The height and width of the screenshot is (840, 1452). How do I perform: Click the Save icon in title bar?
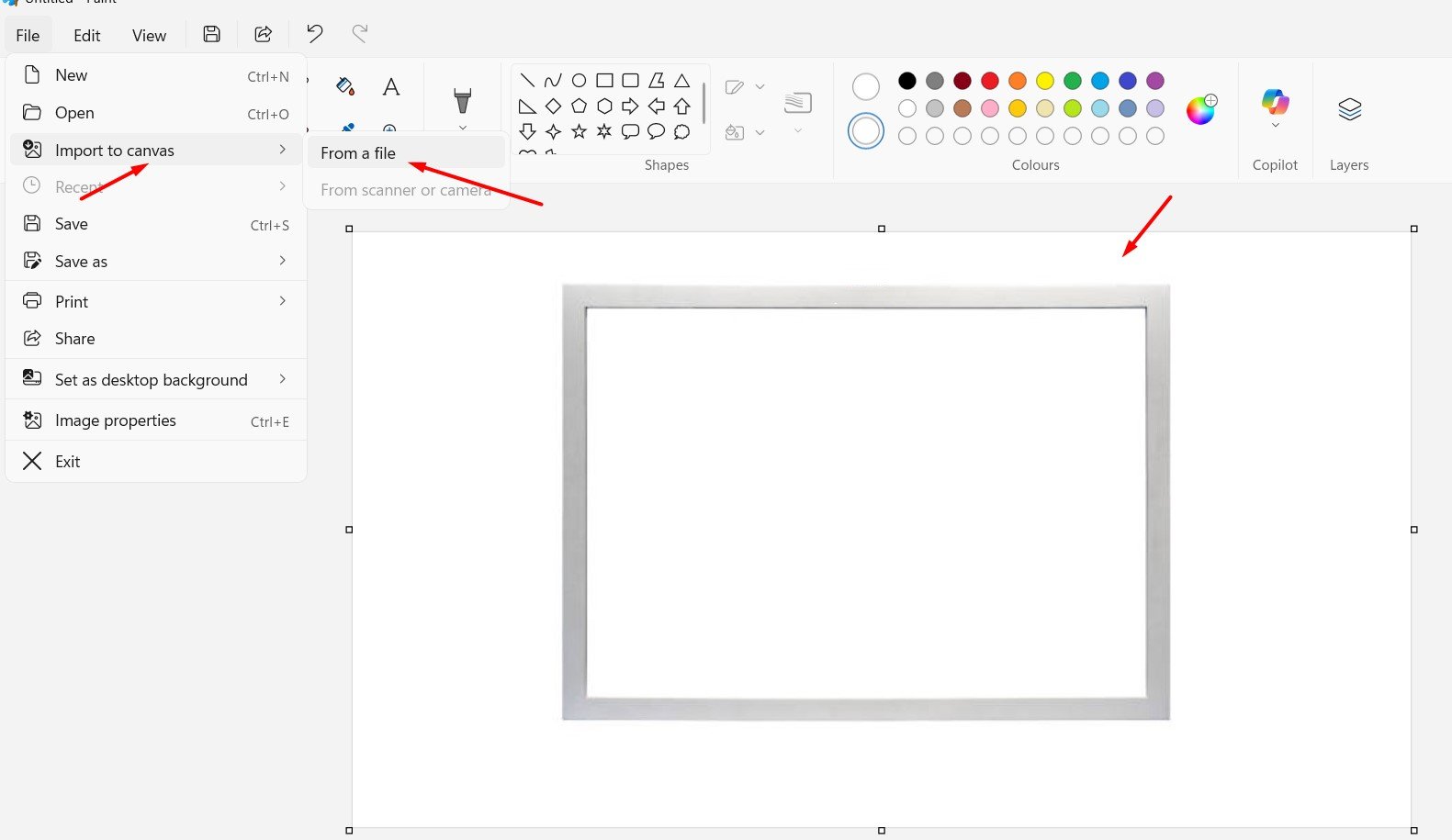click(x=211, y=34)
